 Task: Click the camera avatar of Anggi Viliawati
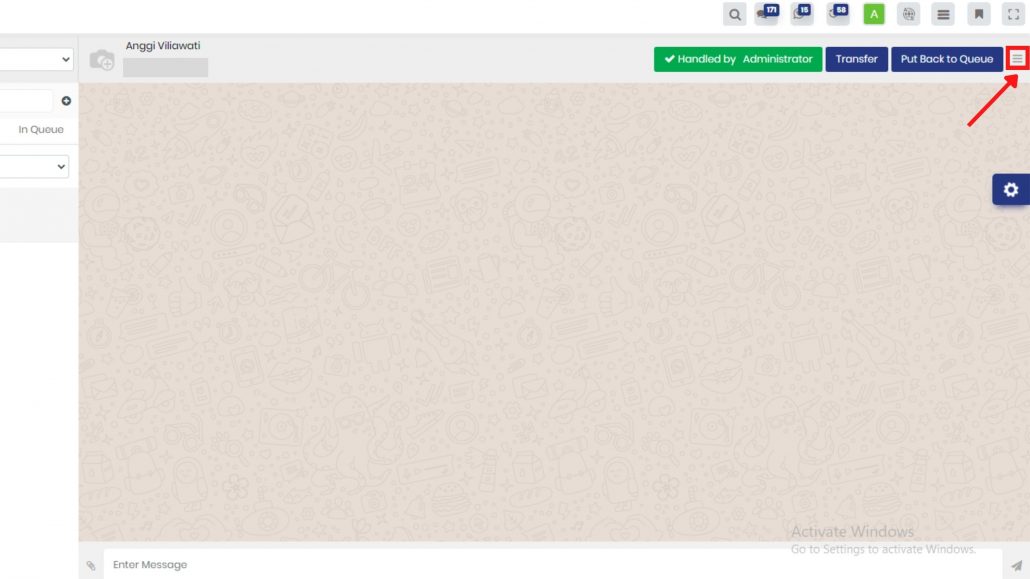click(x=102, y=60)
